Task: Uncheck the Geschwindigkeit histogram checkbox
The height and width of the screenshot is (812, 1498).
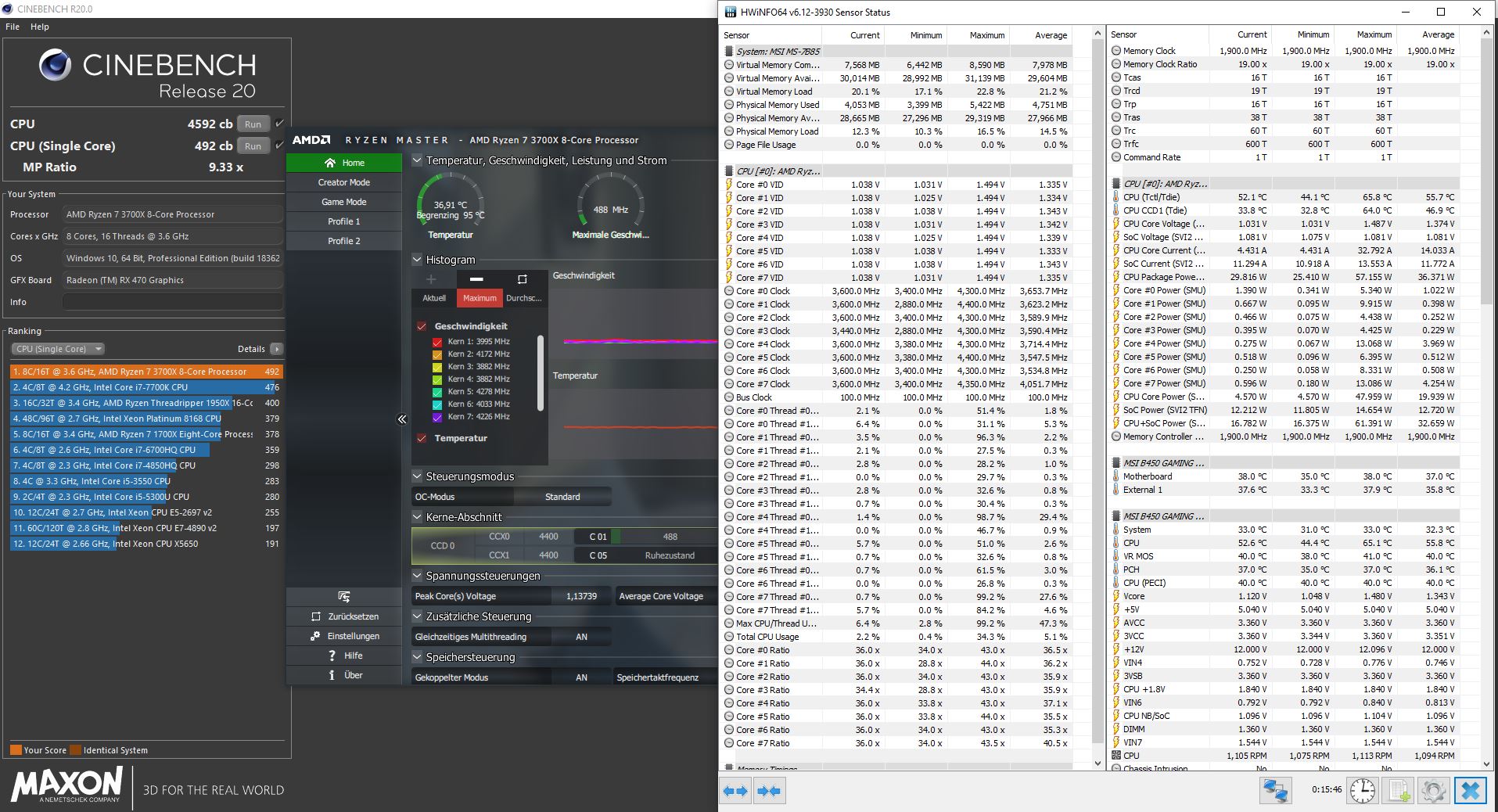Action: click(422, 326)
